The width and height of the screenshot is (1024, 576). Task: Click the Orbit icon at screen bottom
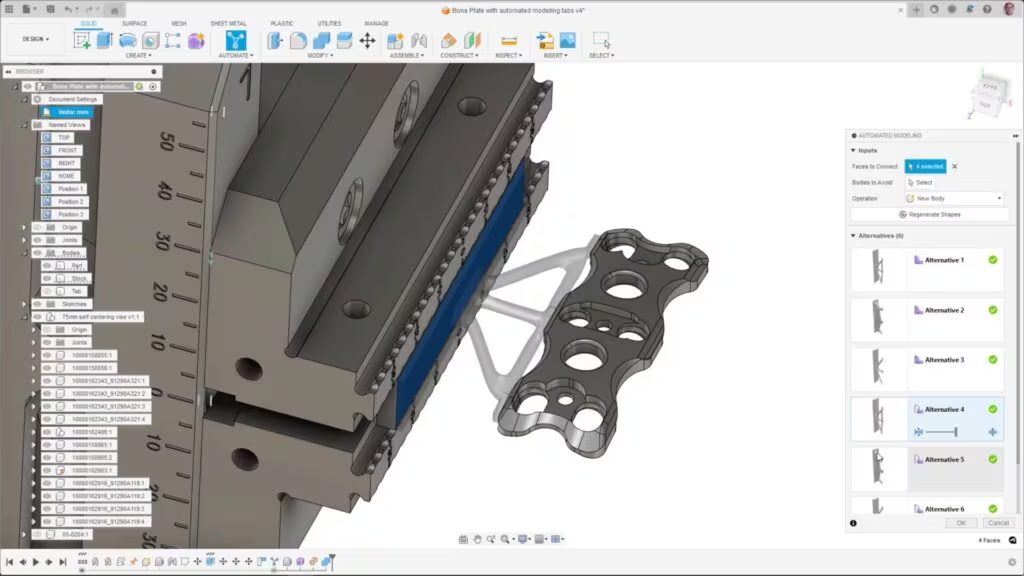pyautogui.click(x=491, y=539)
